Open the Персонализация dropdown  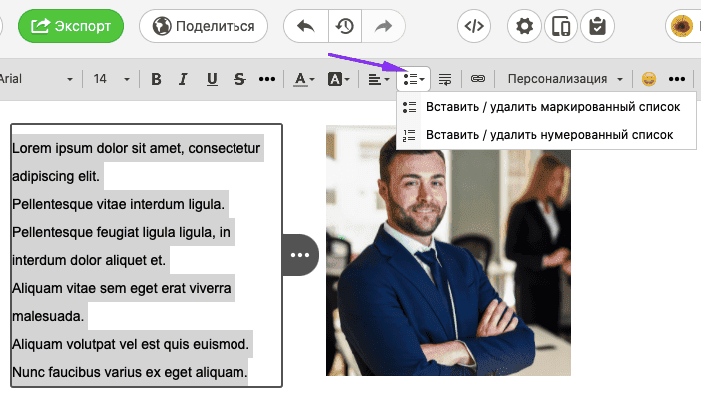click(x=565, y=79)
